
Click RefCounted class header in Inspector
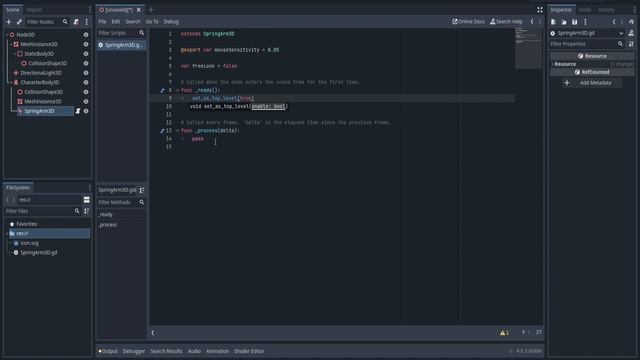pos(592,72)
